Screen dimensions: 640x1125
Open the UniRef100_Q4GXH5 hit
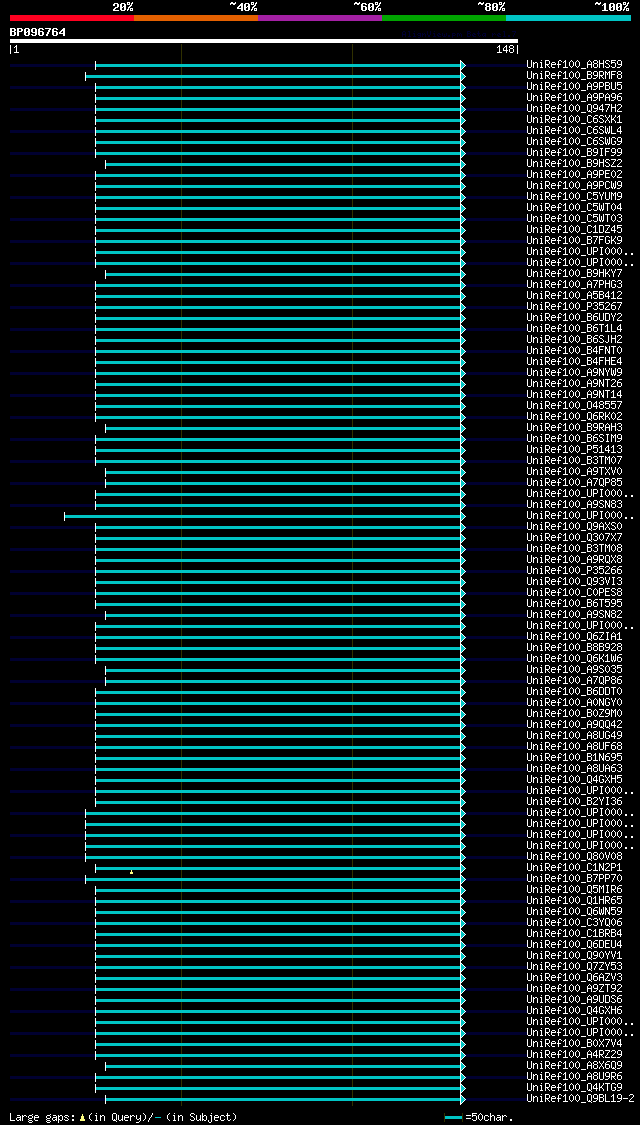[574, 780]
